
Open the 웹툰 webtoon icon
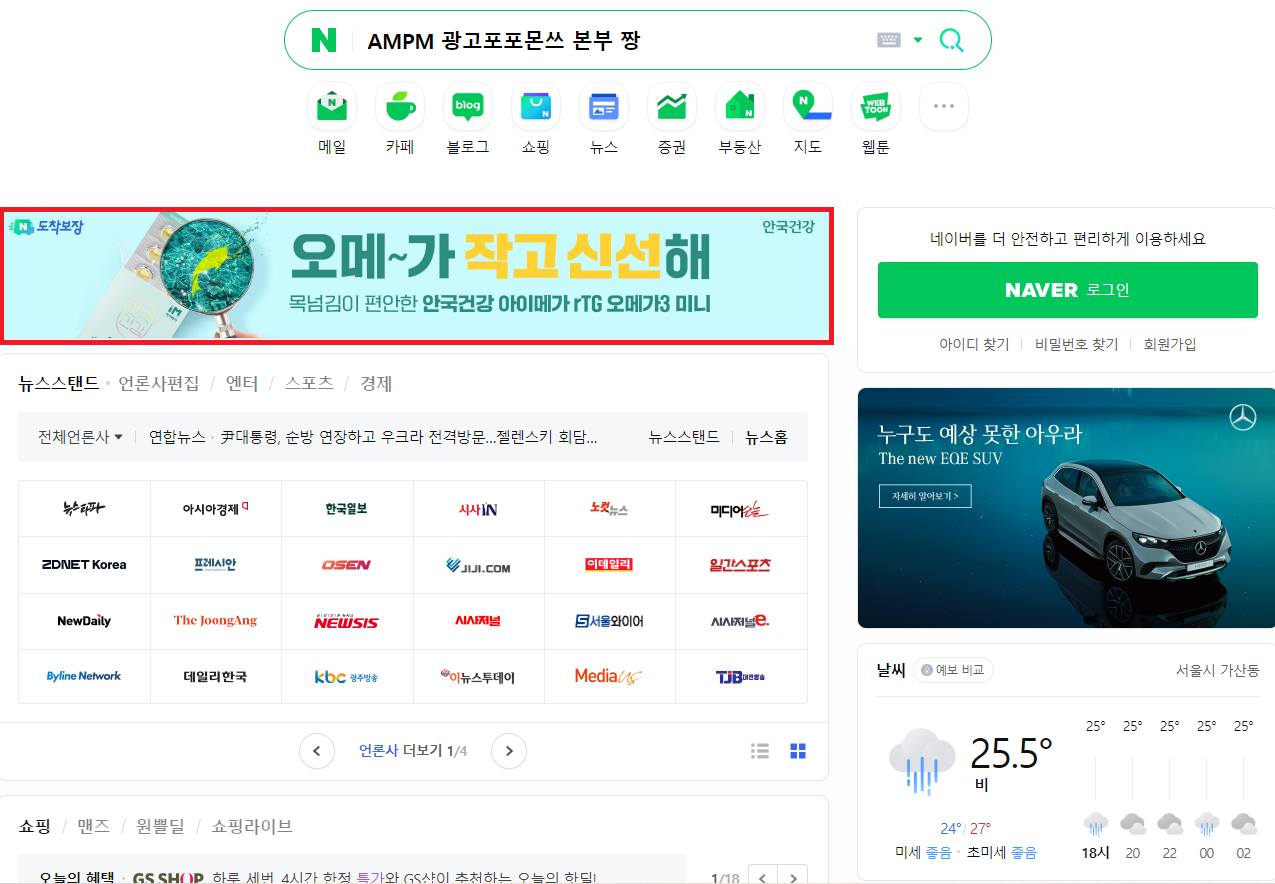(876, 106)
